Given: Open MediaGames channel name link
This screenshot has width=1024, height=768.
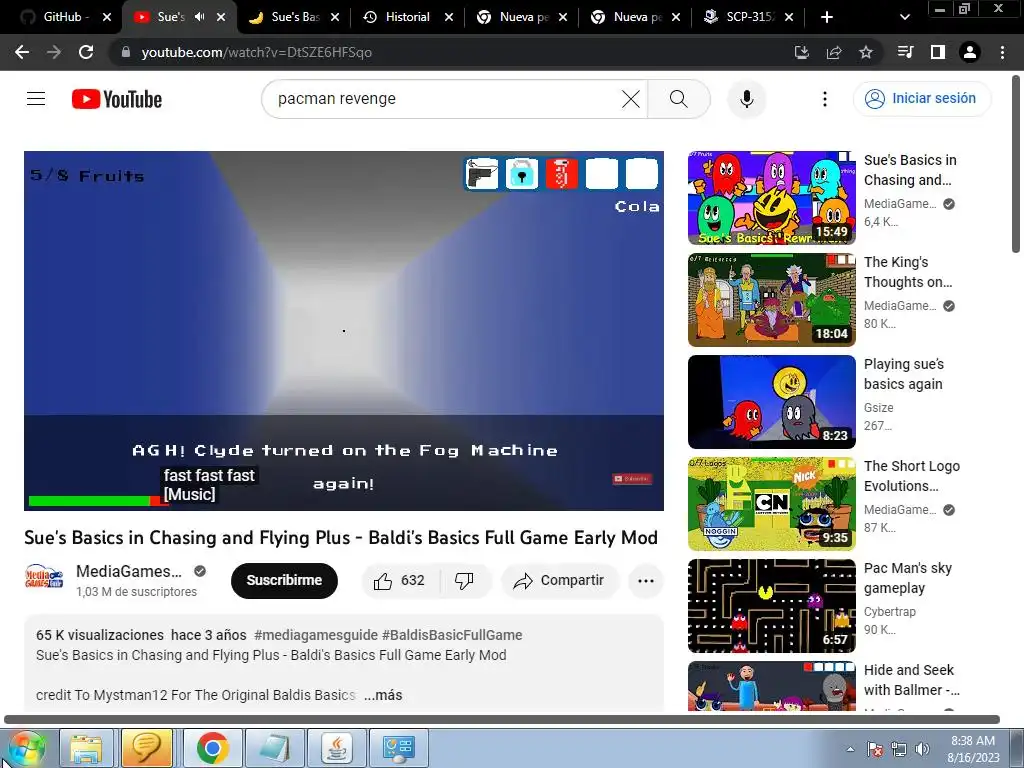Looking at the screenshot, I should click(129, 571).
